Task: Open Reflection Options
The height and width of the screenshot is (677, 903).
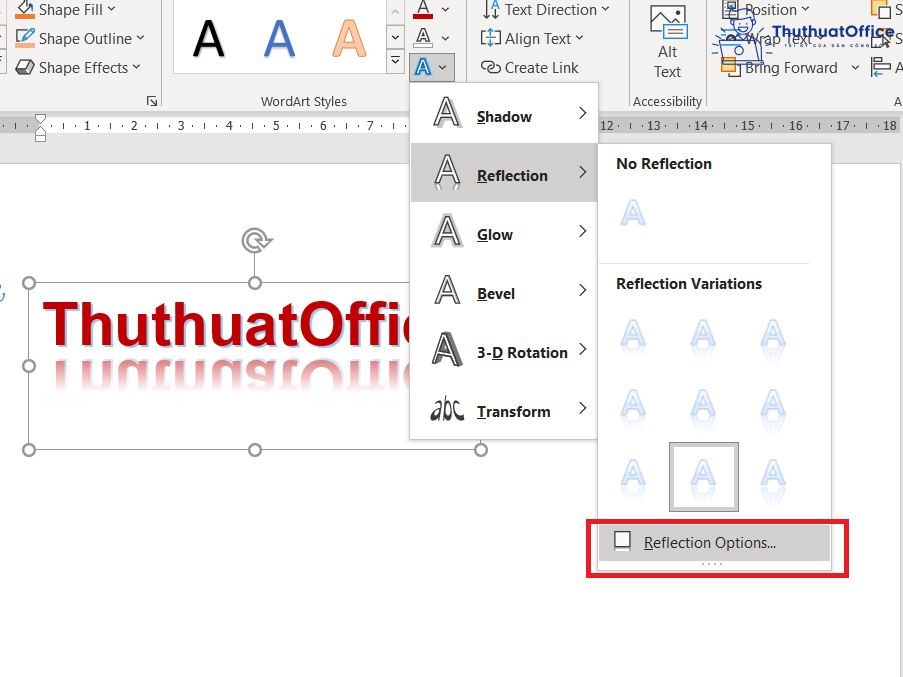Action: 714,542
